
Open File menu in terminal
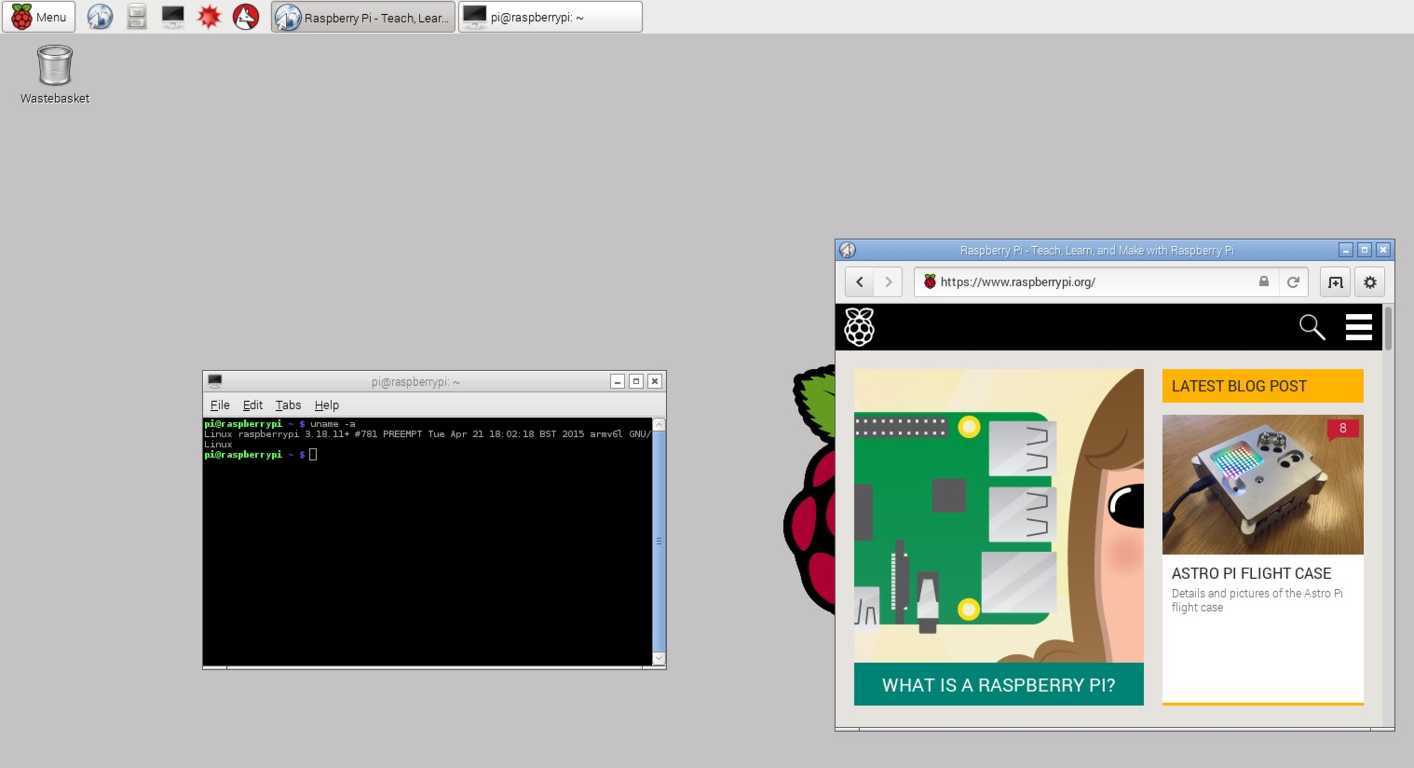220,405
